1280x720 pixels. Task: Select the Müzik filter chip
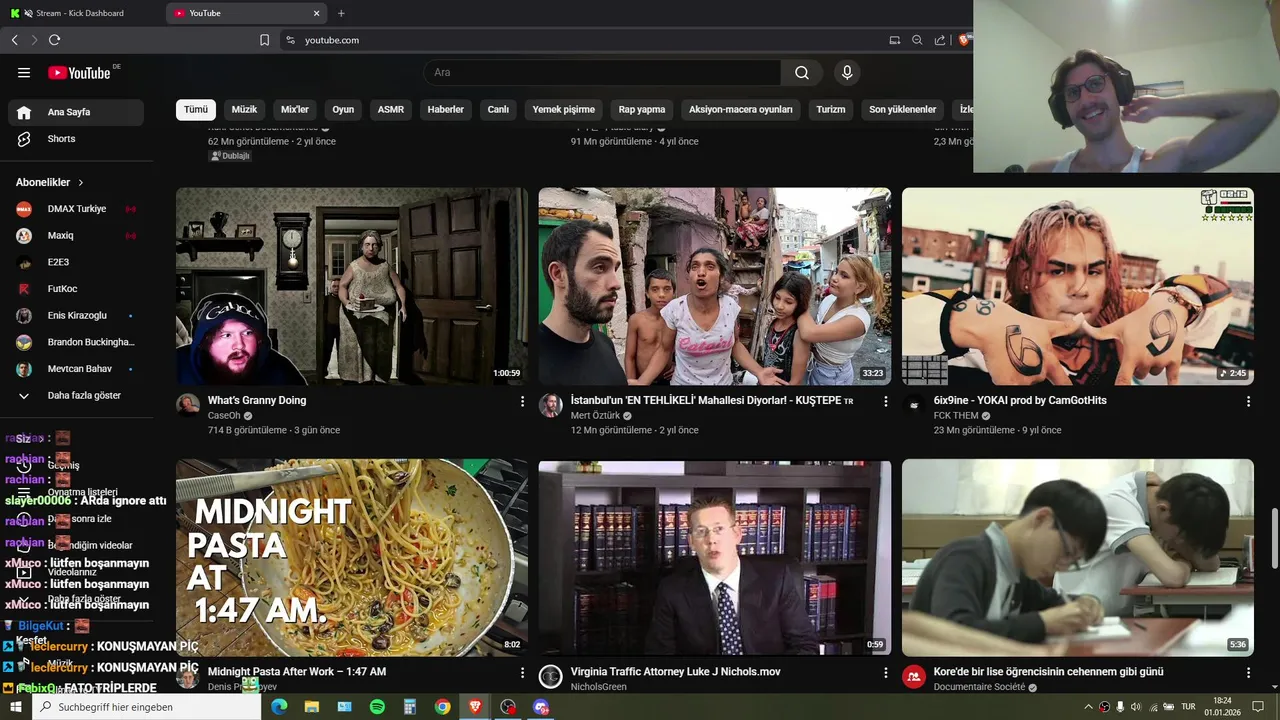245,110
